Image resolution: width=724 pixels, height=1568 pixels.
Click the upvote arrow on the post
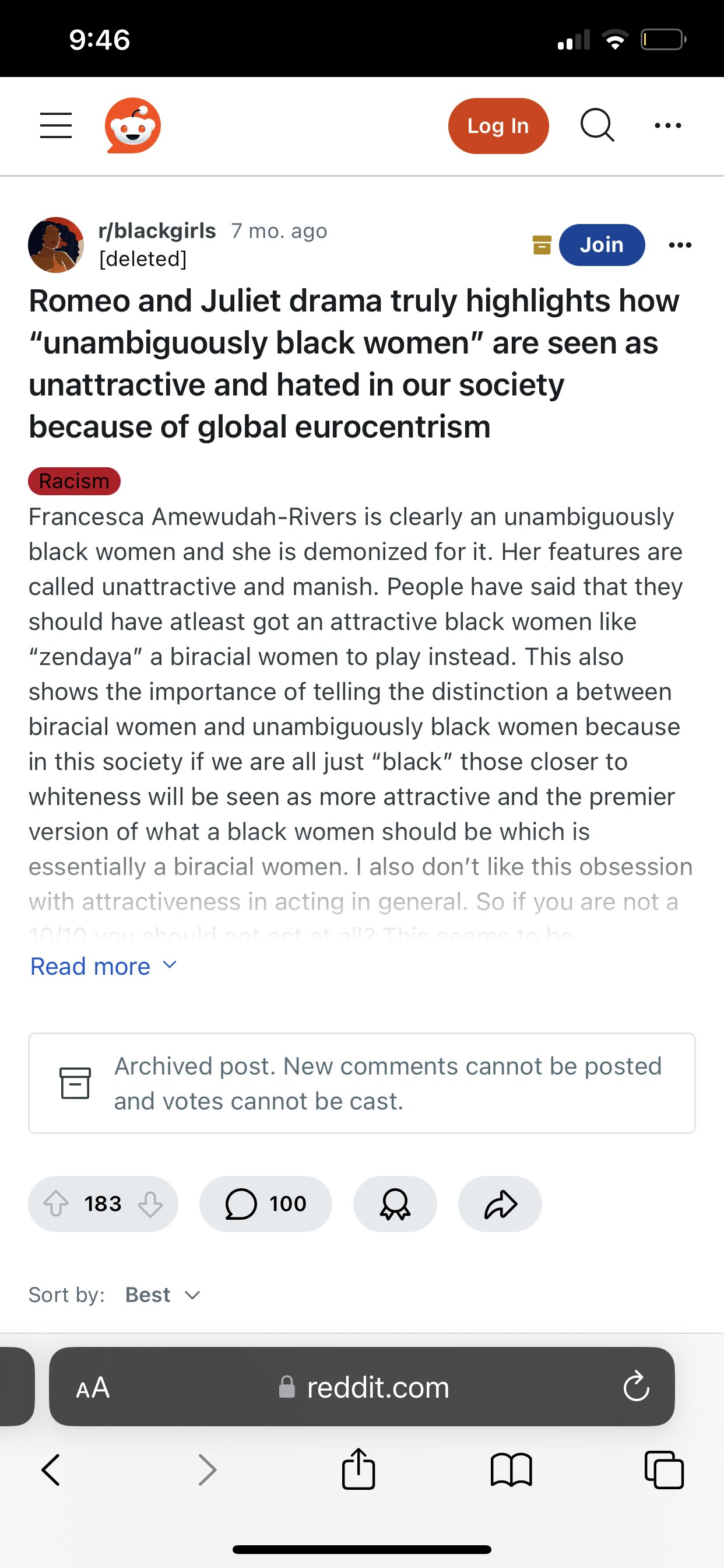coord(56,1203)
